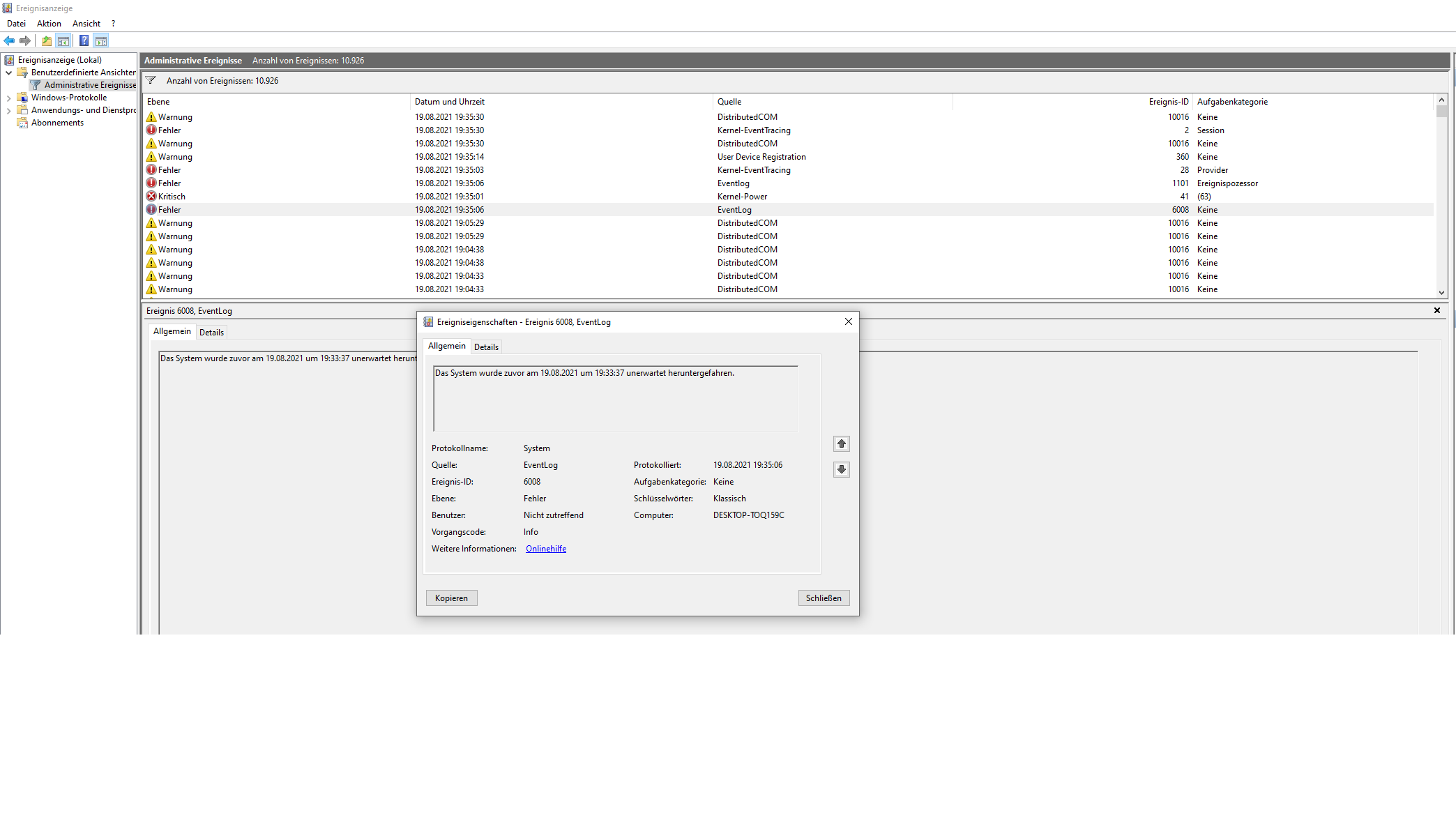Toggle the action pane toolbar icon
Image resolution: width=1456 pixels, height=820 pixels.
[101, 40]
